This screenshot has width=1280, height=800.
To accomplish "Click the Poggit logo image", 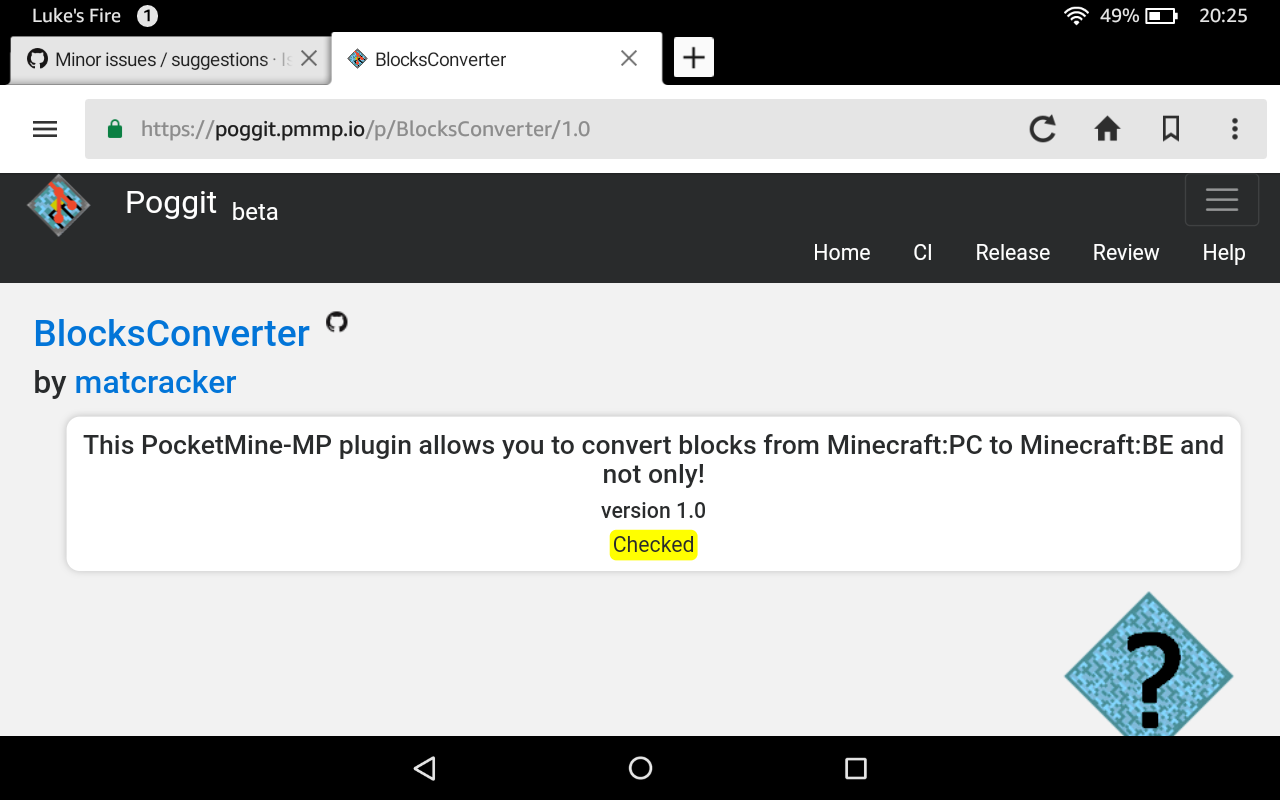I will 58,206.
